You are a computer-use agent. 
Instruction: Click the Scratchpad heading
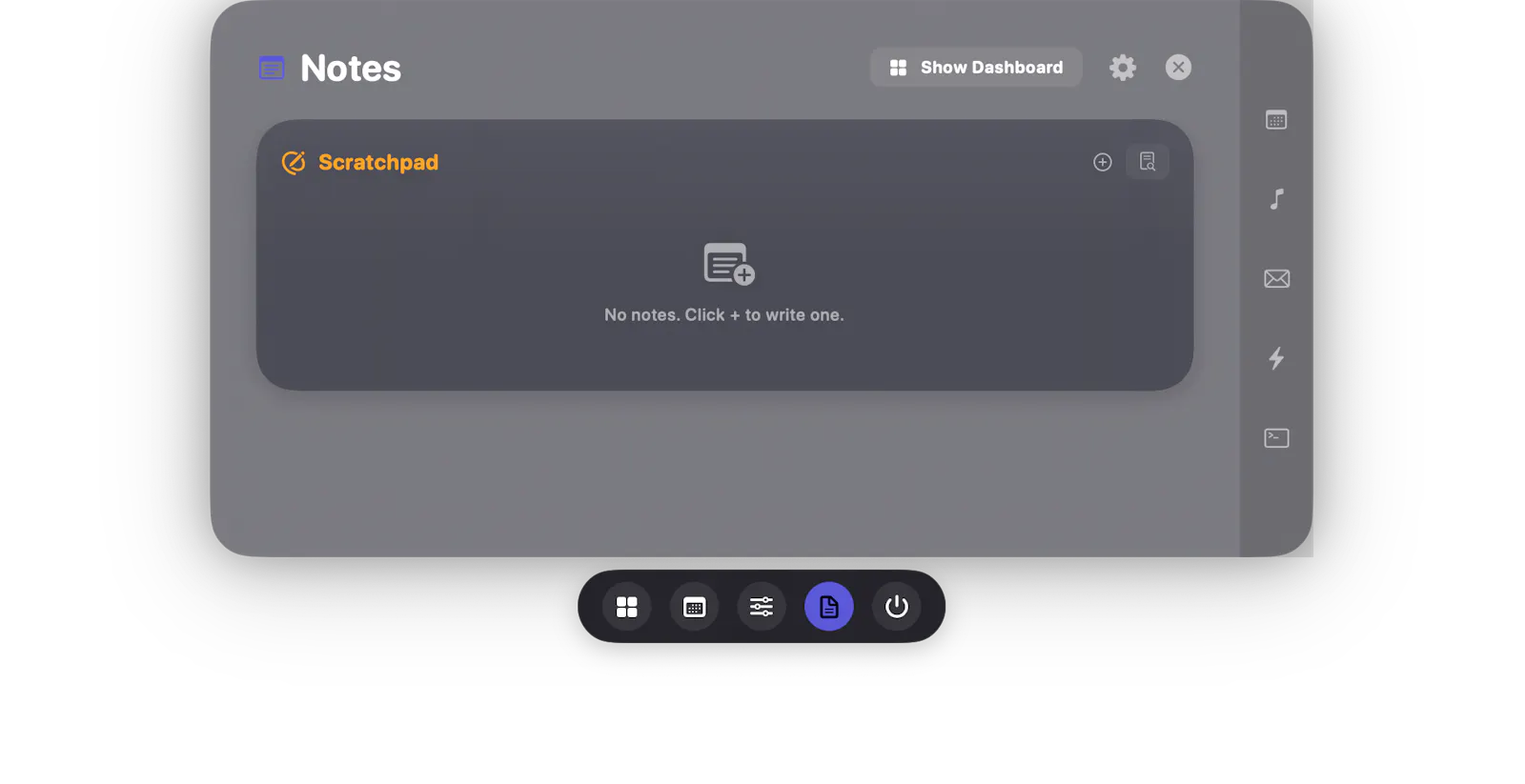(378, 163)
